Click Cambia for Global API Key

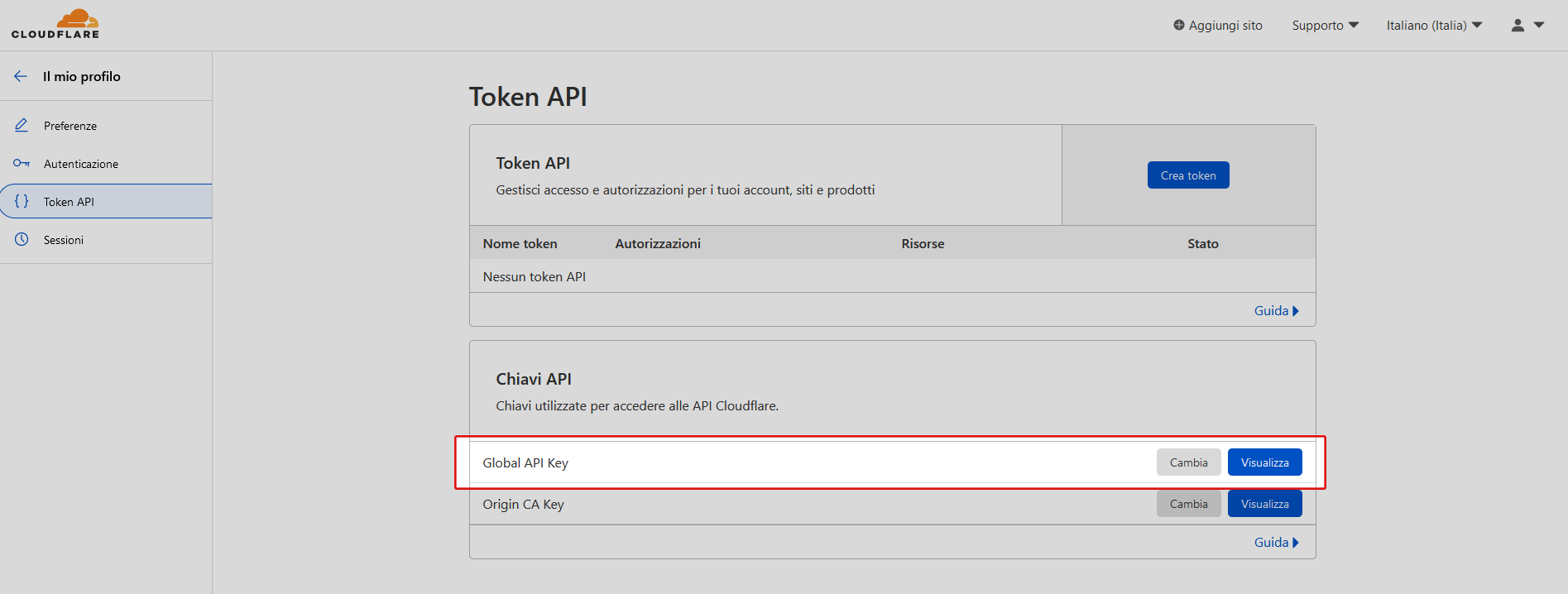(1189, 462)
